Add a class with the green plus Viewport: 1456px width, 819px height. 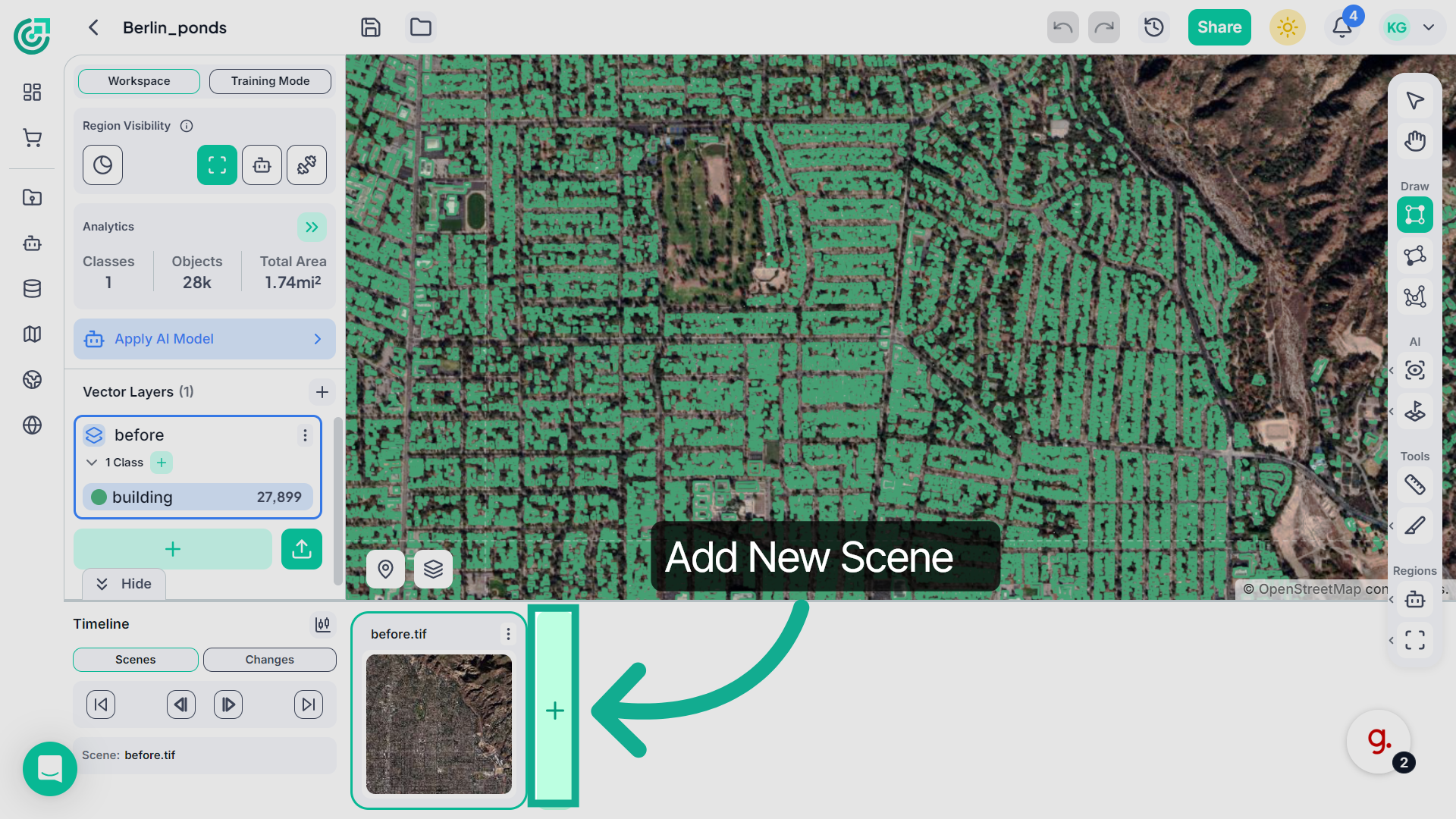[x=162, y=463]
